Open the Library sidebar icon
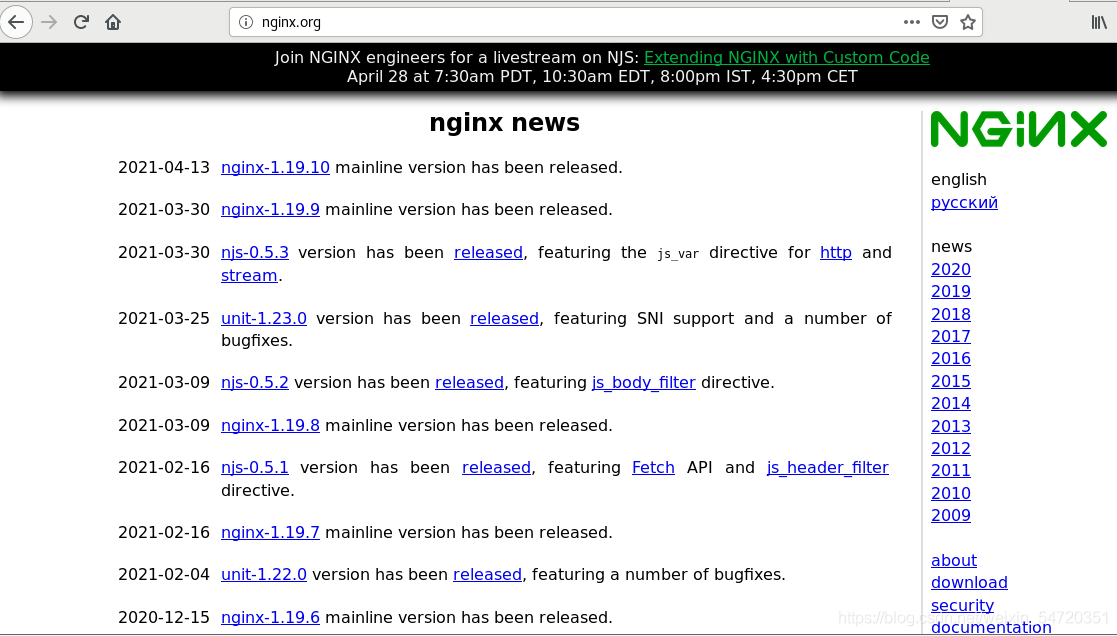 coord(1099,22)
